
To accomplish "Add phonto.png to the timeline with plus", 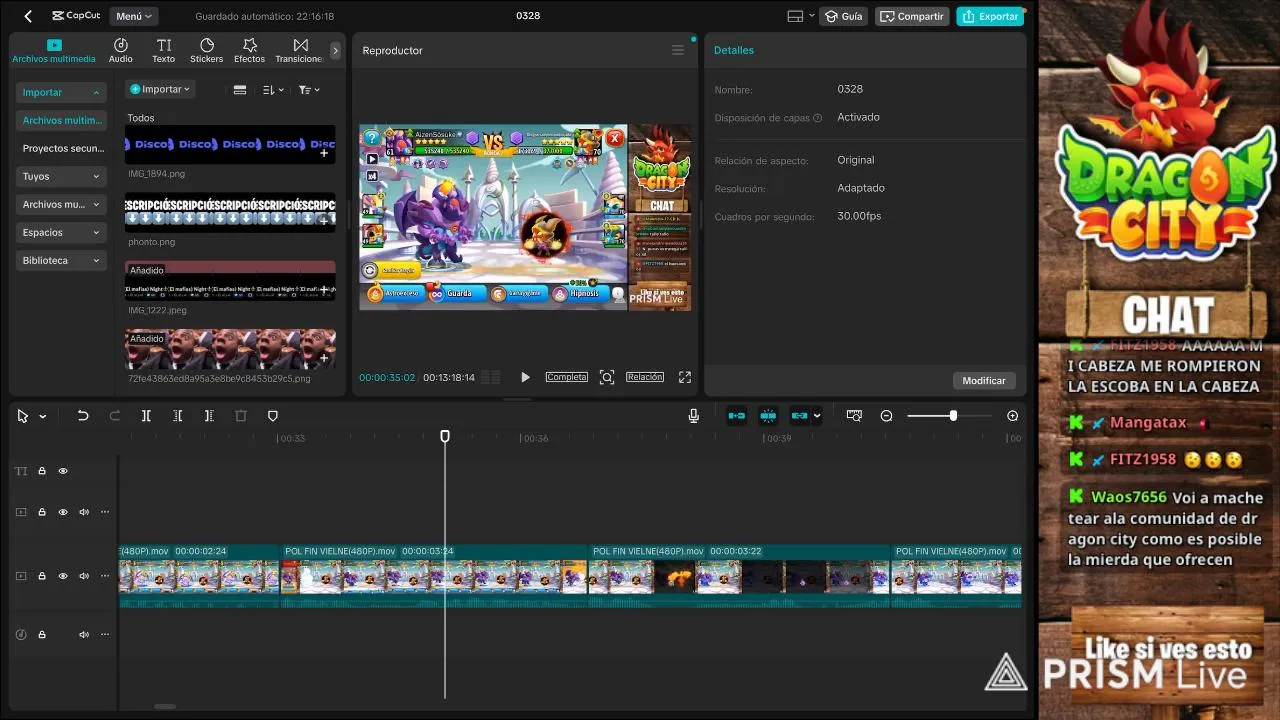I will [324, 221].
